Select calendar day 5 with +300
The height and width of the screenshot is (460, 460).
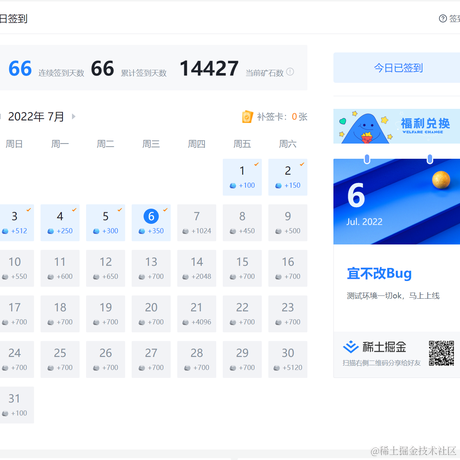pyautogui.click(x=106, y=223)
